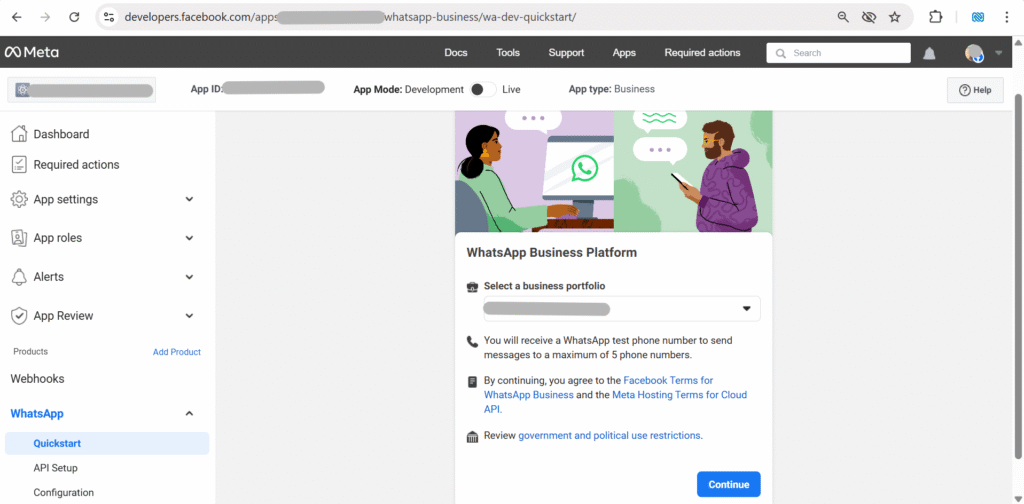Open Chrome three-dot menu
The image size is (1024, 504).
pyautogui.click(x=1007, y=17)
